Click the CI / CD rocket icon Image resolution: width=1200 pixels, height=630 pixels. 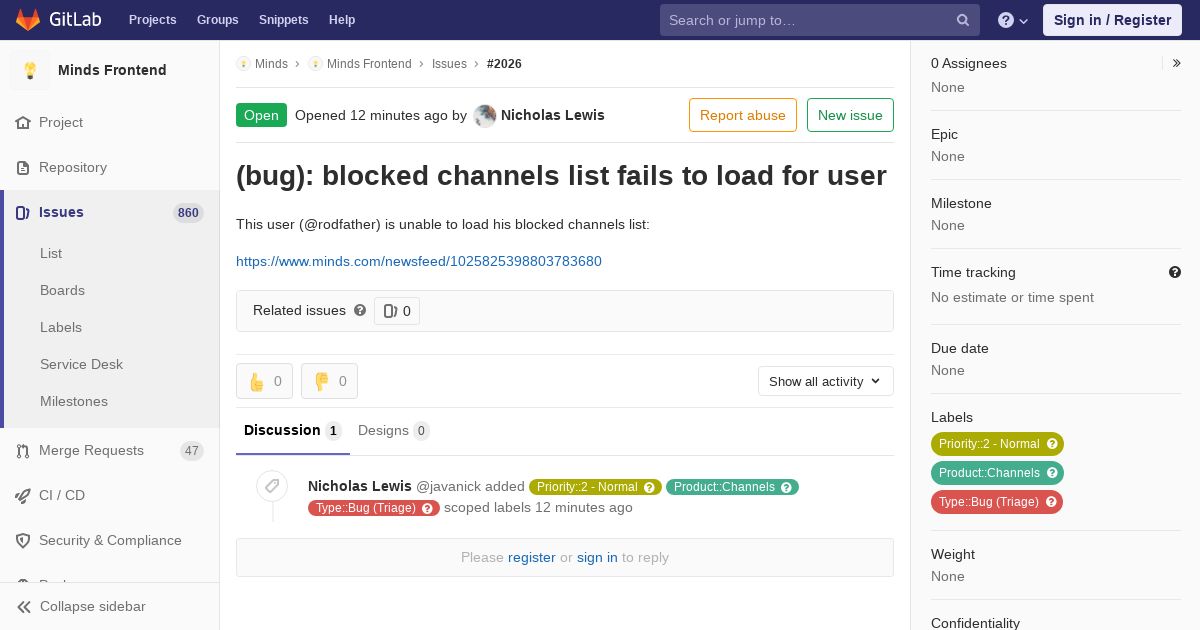pyautogui.click(x=23, y=496)
